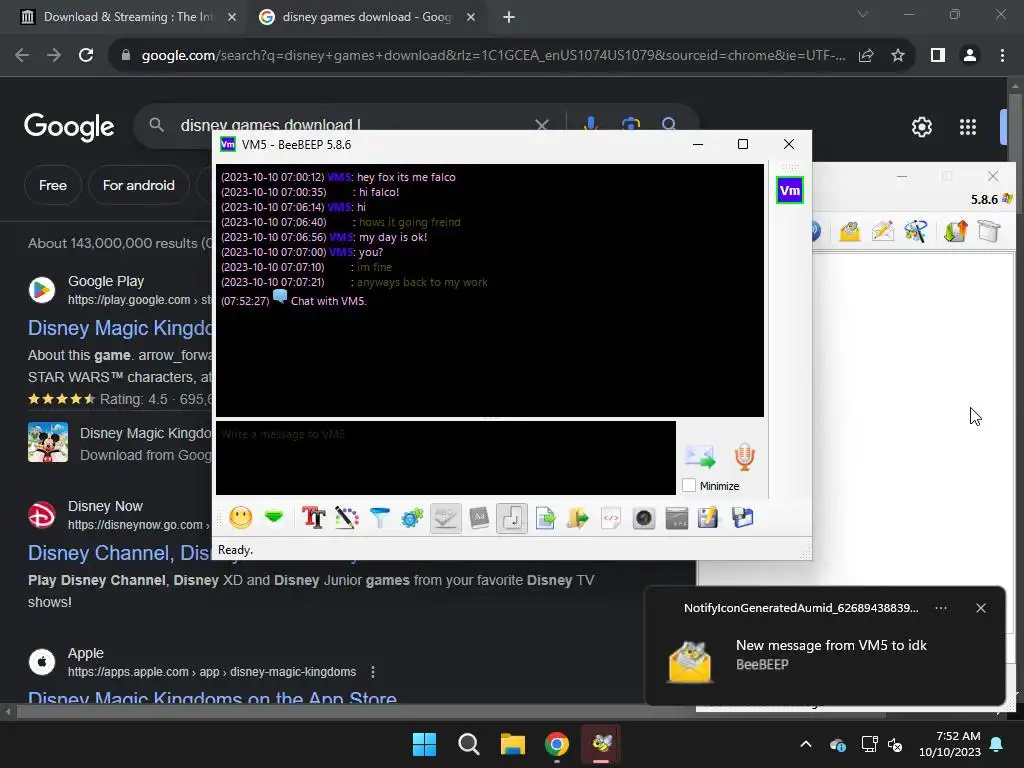This screenshot has height=768, width=1024.
Task: Bookmark this page with the star icon
Action: tap(898, 56)
